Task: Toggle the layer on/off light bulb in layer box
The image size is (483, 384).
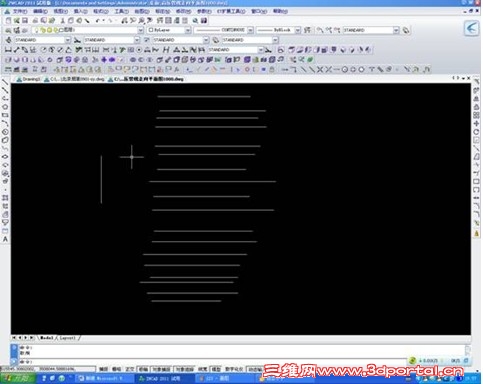Action: [37, 30]
